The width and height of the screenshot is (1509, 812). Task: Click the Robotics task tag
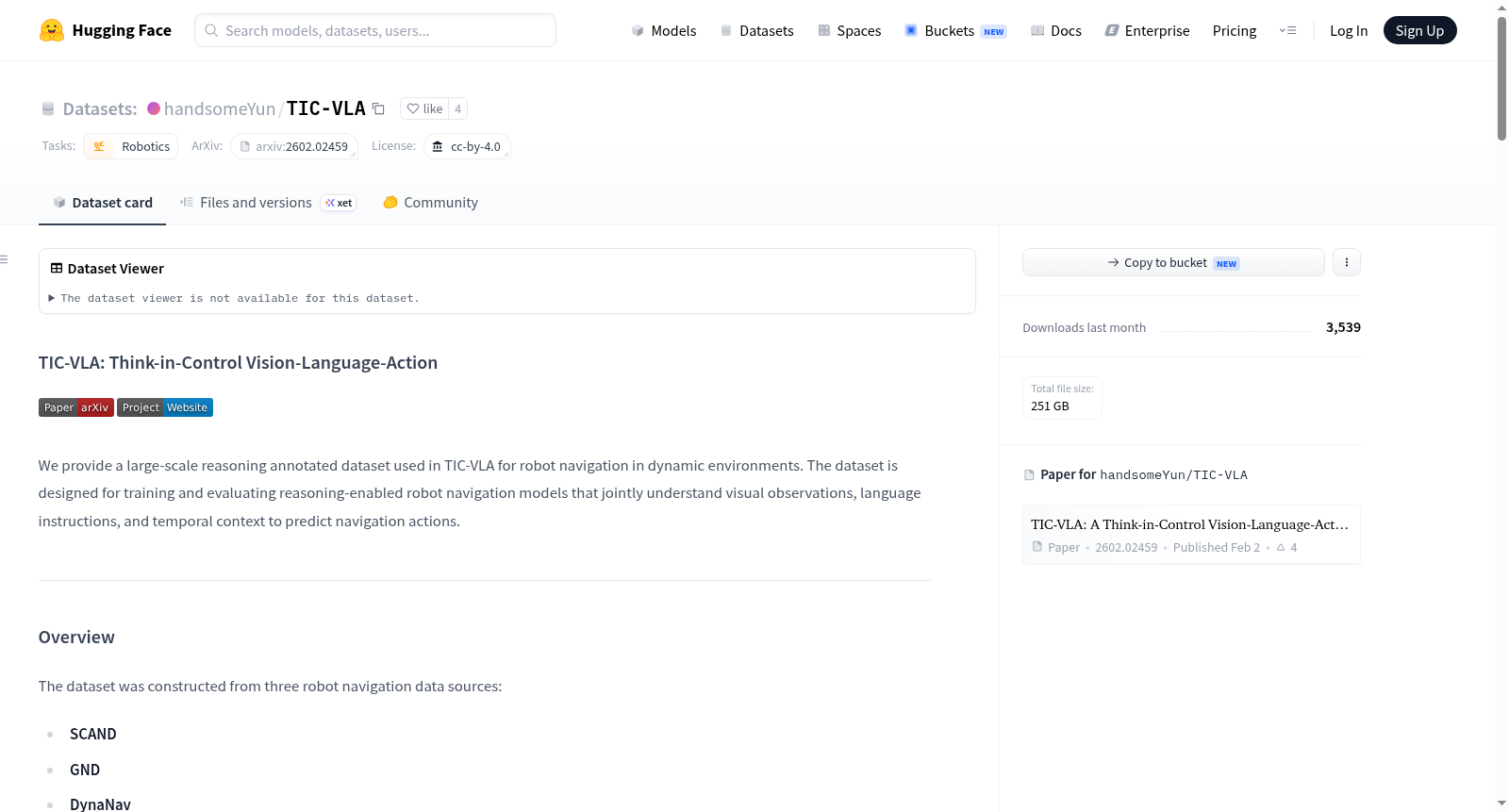coord(131,146)
